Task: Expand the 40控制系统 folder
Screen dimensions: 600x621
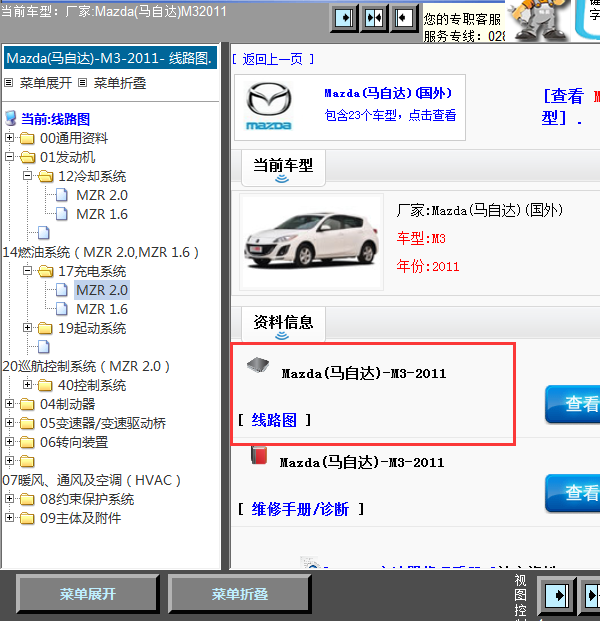Action: tap(28, 385)
